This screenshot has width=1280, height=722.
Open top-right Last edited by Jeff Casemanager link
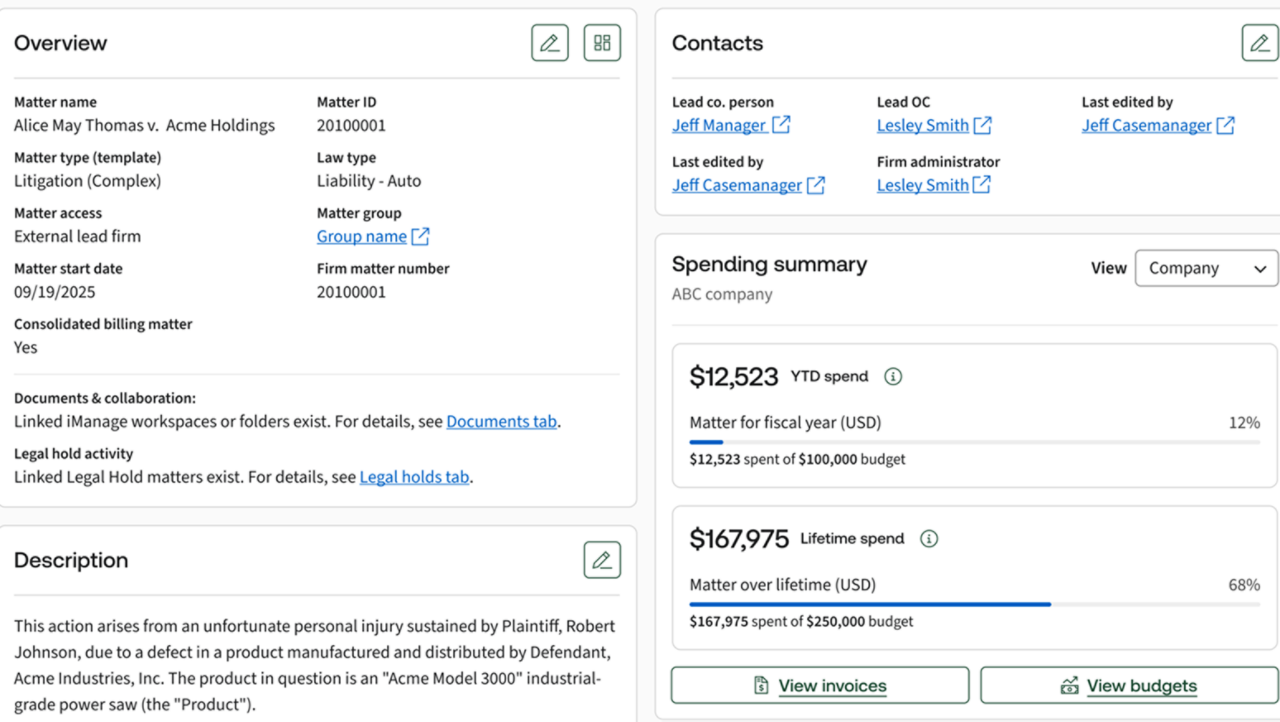(x=1146, y=125)
